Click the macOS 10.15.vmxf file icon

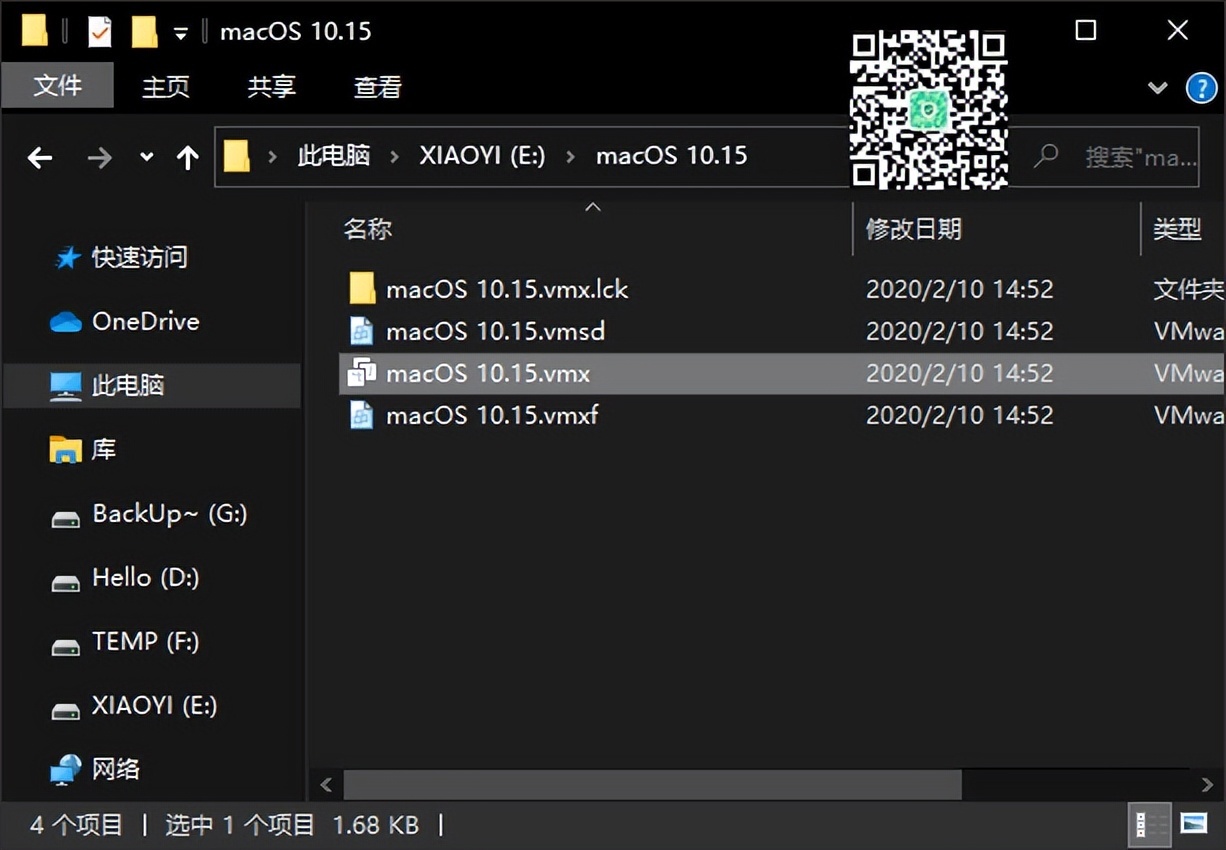click(361, 415)
